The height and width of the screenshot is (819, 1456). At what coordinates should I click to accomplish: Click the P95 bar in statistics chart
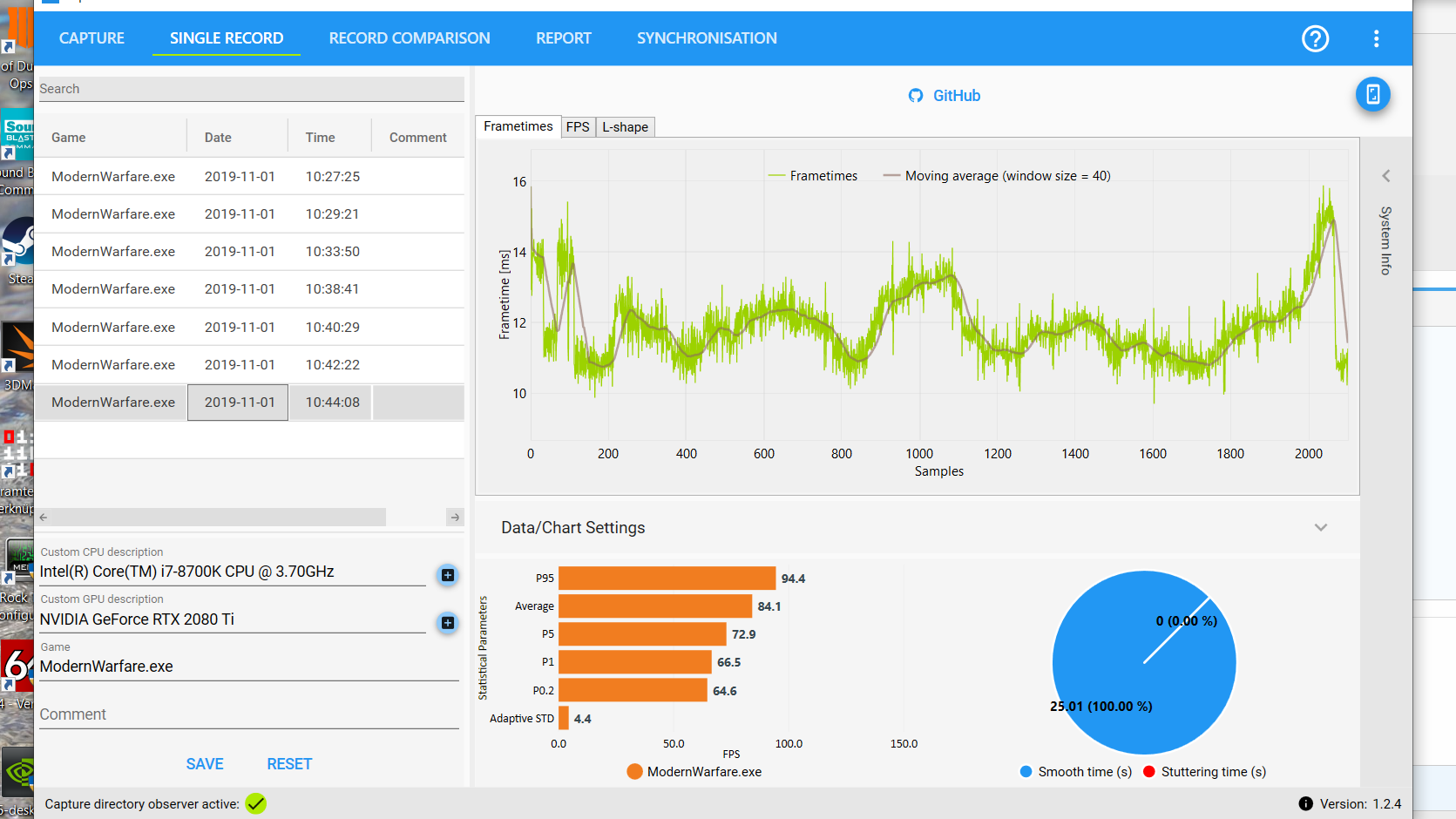point(667,579)
